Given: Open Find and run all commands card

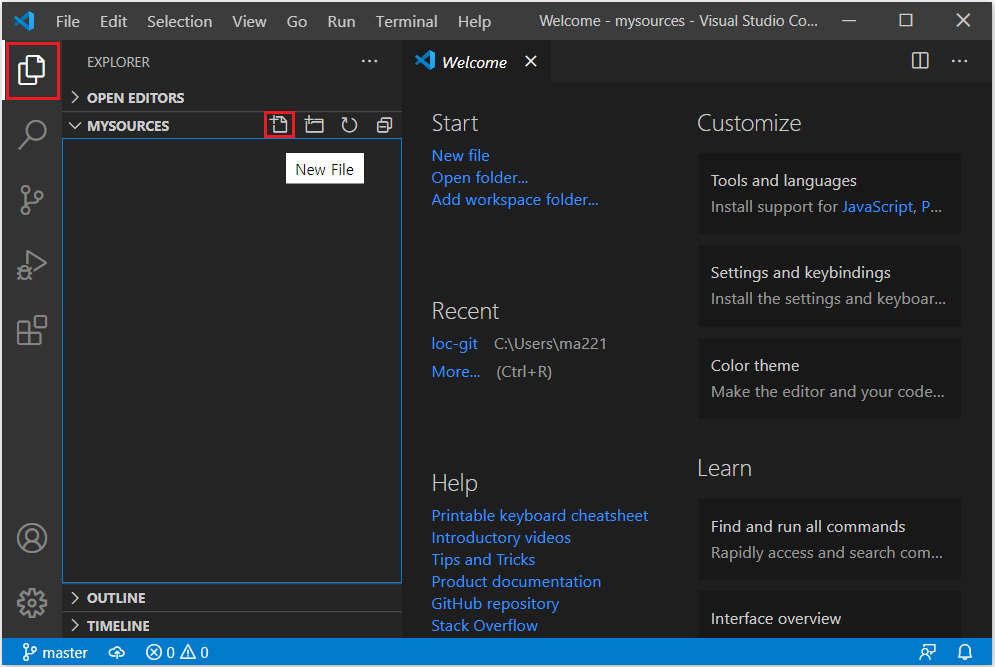Looking at the screenshot, I should pos(829,539).
